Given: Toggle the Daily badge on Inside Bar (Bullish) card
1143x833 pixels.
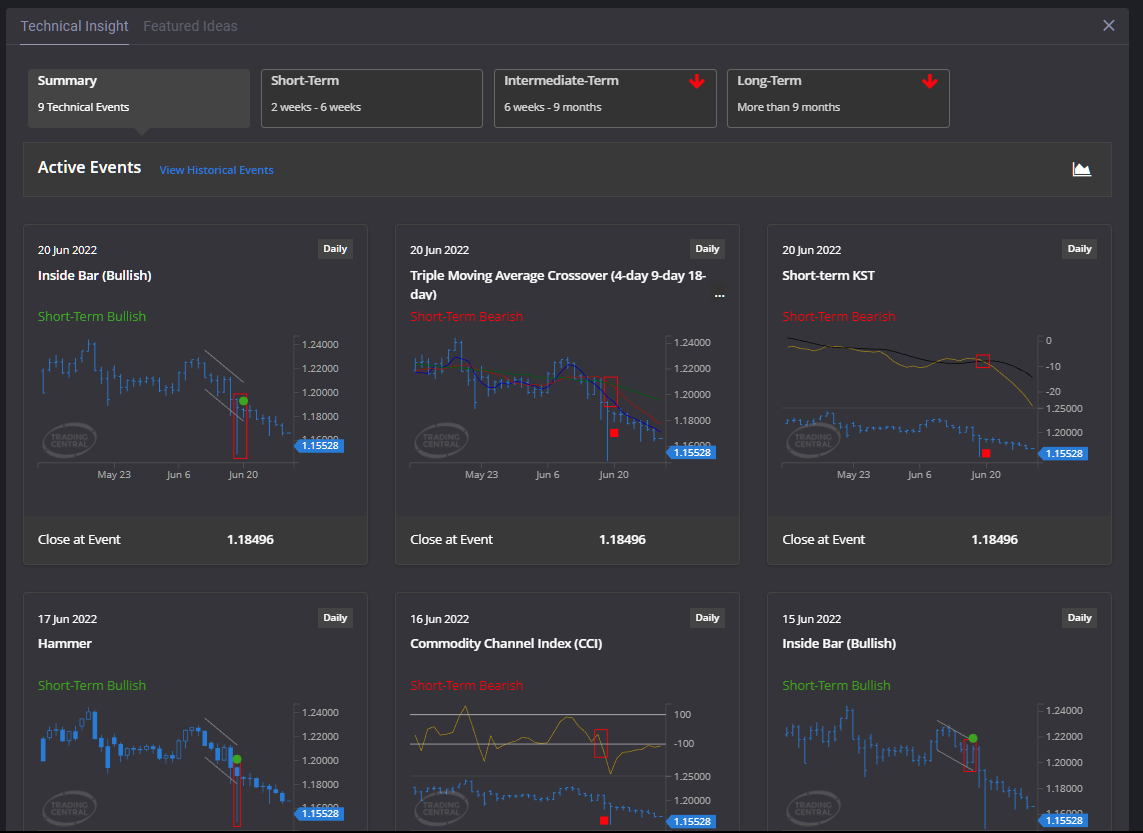Looking at the screenshot, I should coord(335,248).
